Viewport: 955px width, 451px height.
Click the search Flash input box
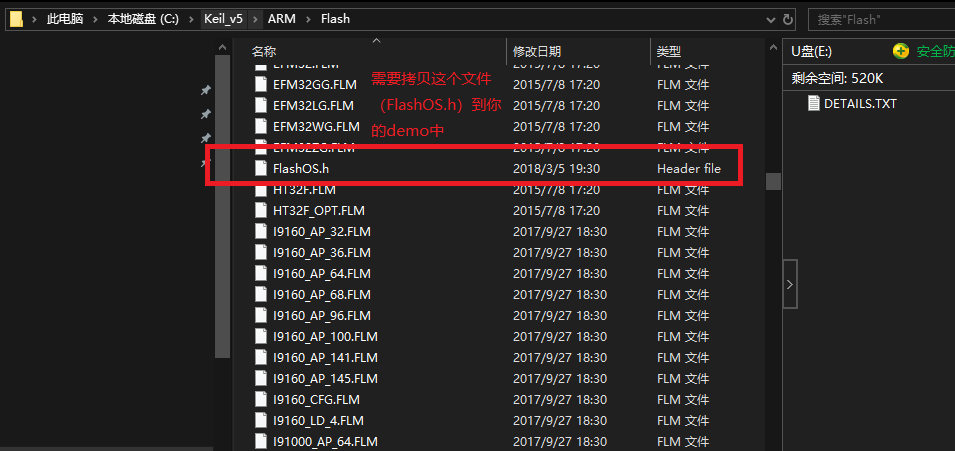click(x=880, y=19)
